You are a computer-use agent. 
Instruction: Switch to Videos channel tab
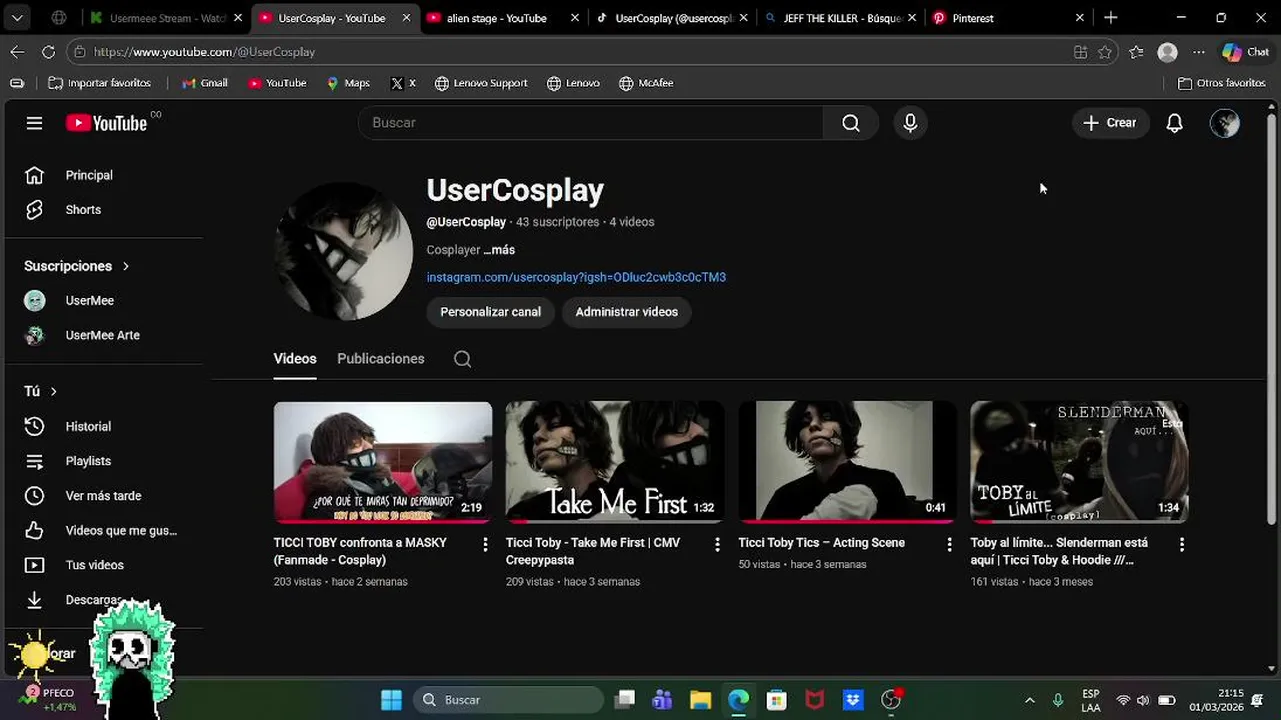point(295,359)
